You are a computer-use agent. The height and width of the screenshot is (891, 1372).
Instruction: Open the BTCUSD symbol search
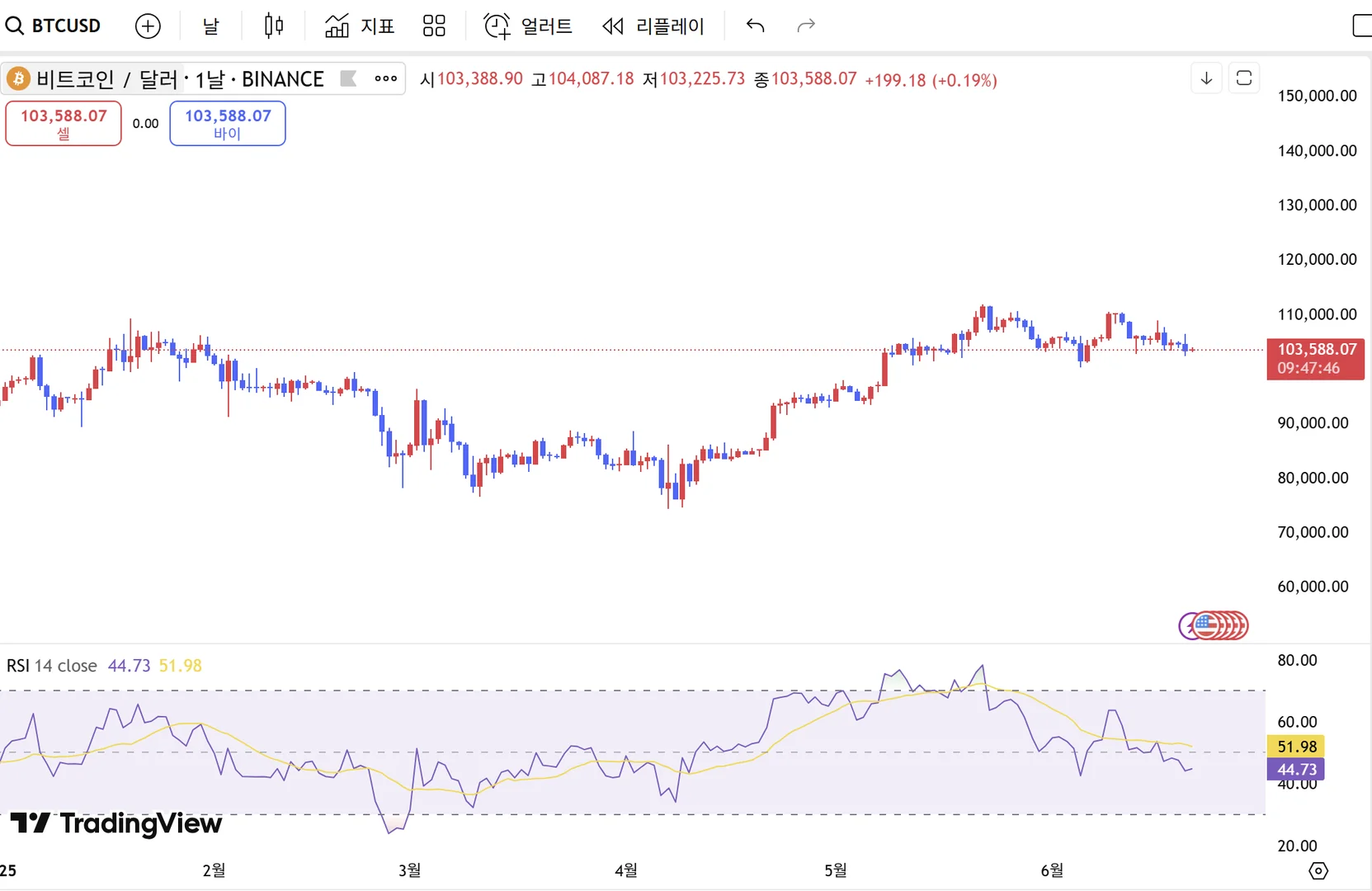click(54, 26)
